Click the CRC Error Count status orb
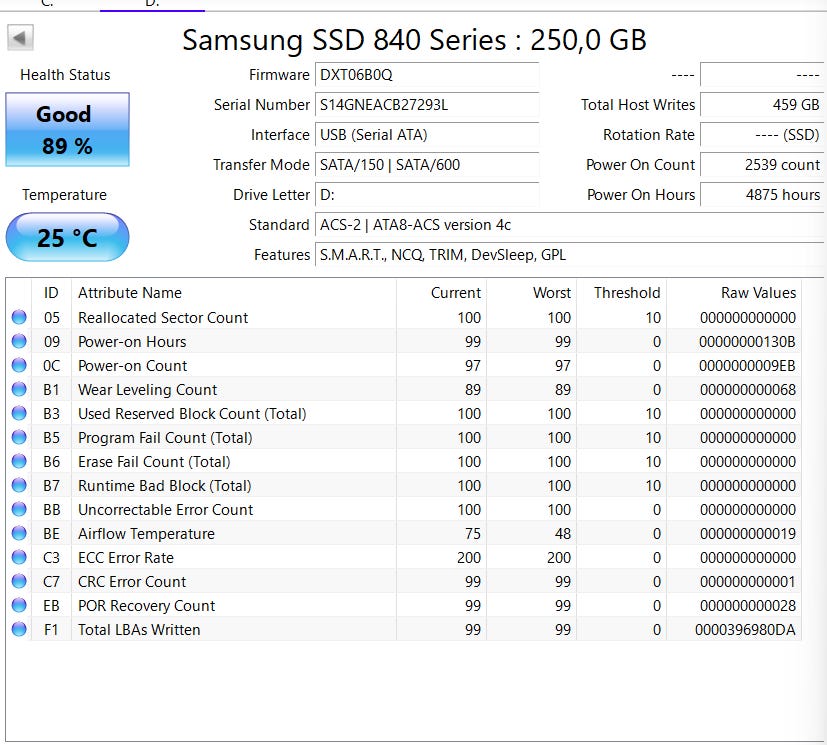827x745 pixels. tap(19, 582)
